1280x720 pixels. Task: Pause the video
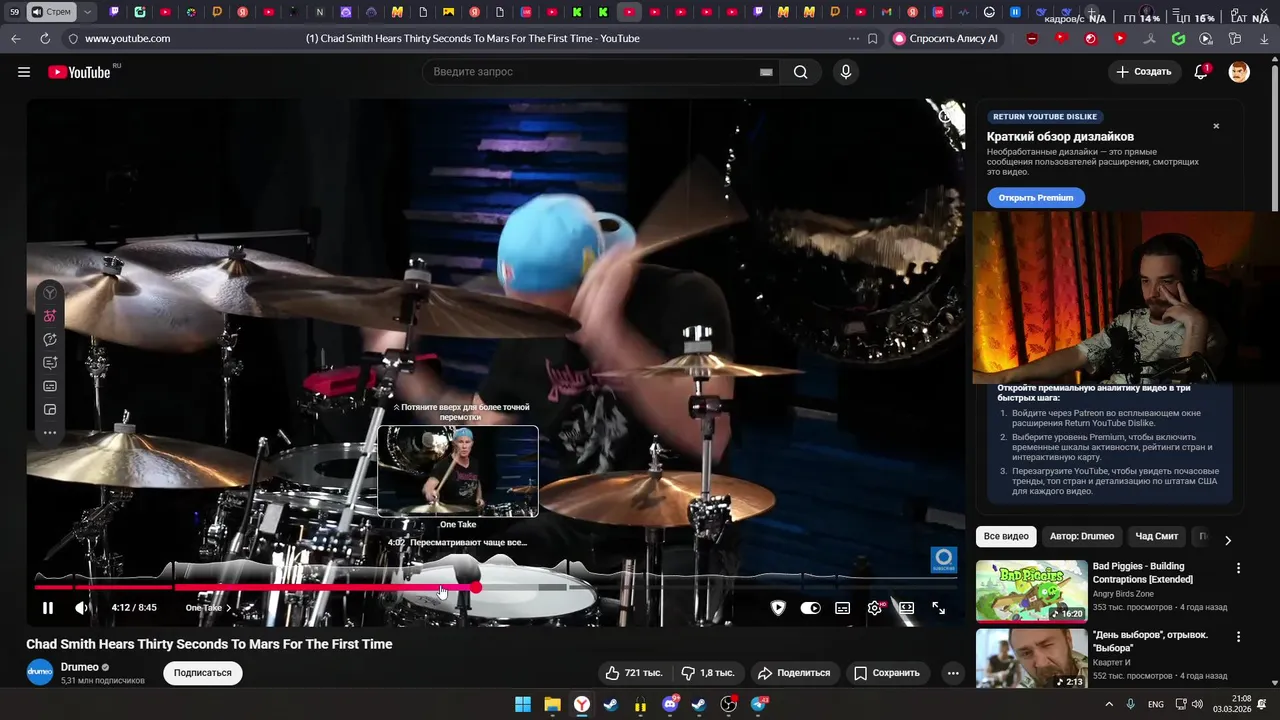(47, 607)
